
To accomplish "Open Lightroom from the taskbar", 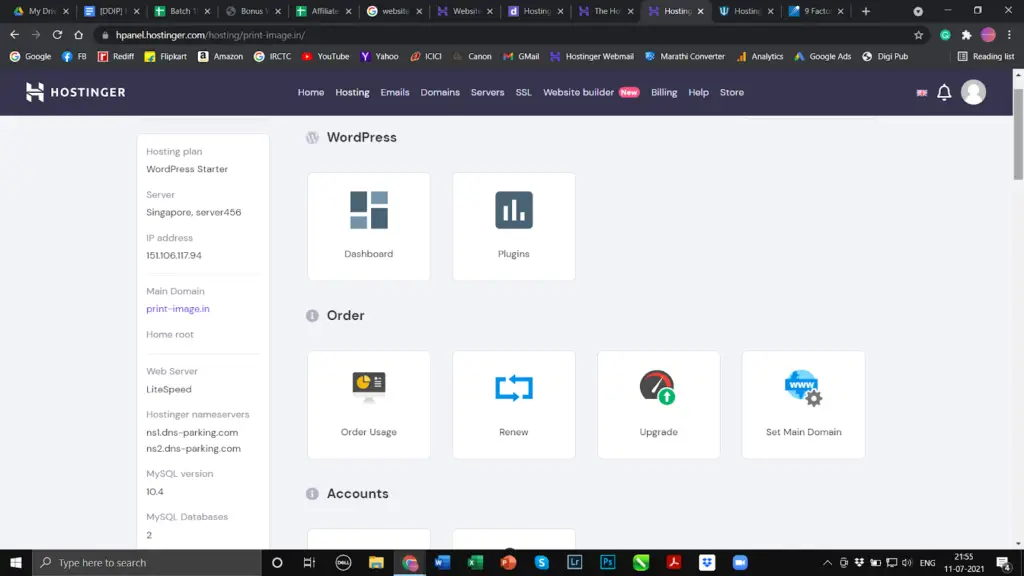I will pos(574,562).
